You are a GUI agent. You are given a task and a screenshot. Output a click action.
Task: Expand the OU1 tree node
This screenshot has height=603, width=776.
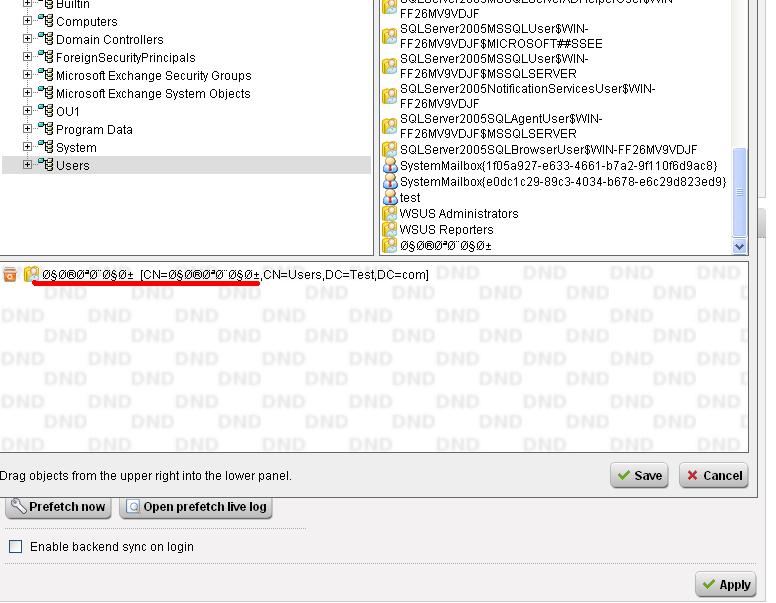coord(27,111)
